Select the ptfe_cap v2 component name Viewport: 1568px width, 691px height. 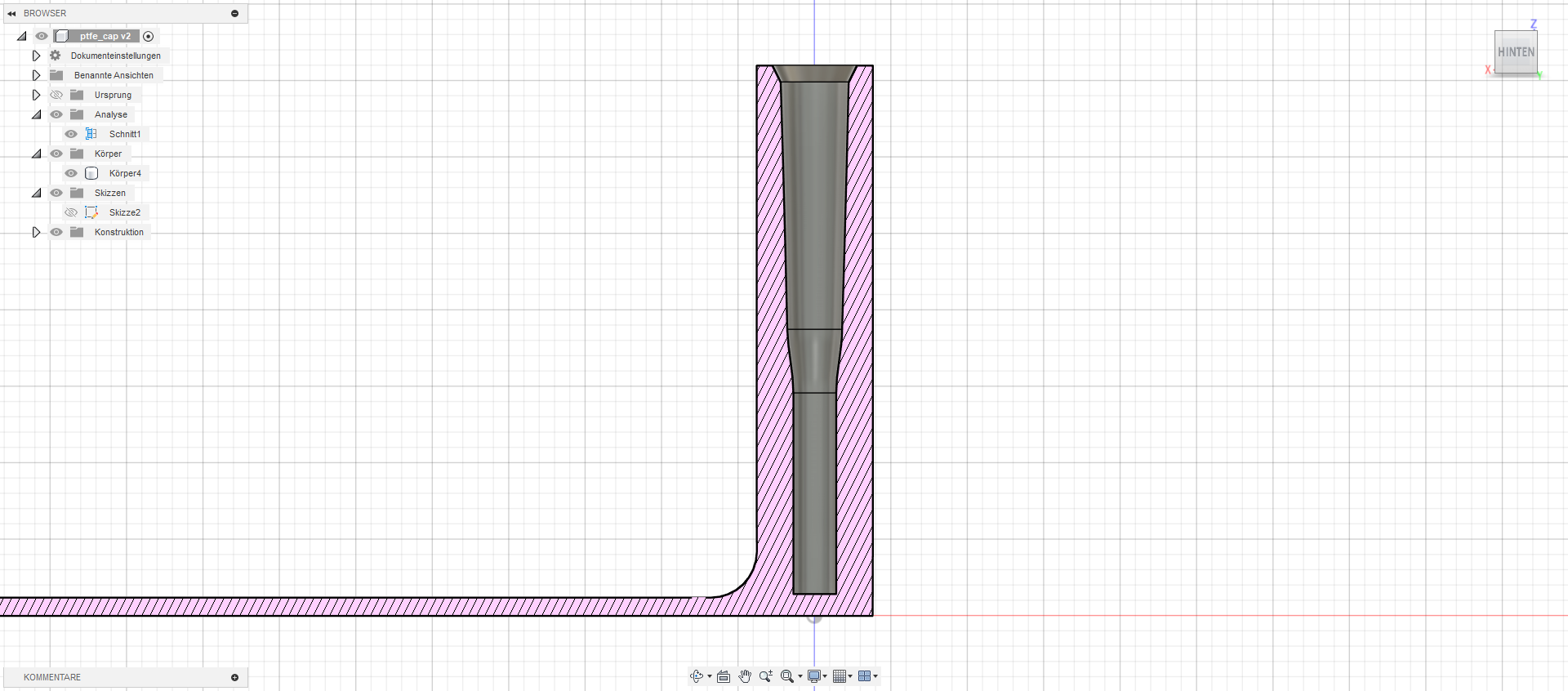tap(105, 36)
